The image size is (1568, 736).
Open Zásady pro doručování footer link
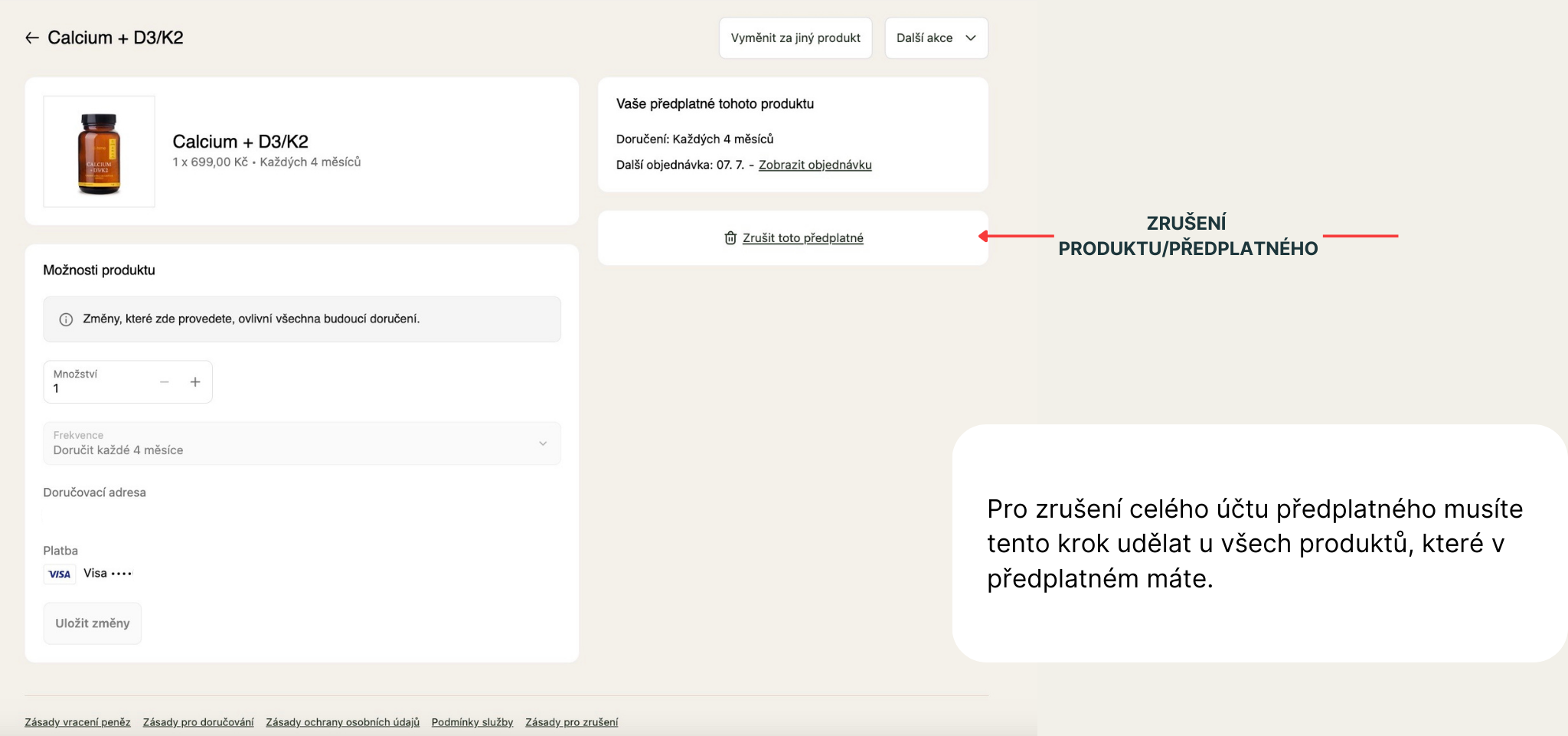pyautogui.click(x=198, y=722)
